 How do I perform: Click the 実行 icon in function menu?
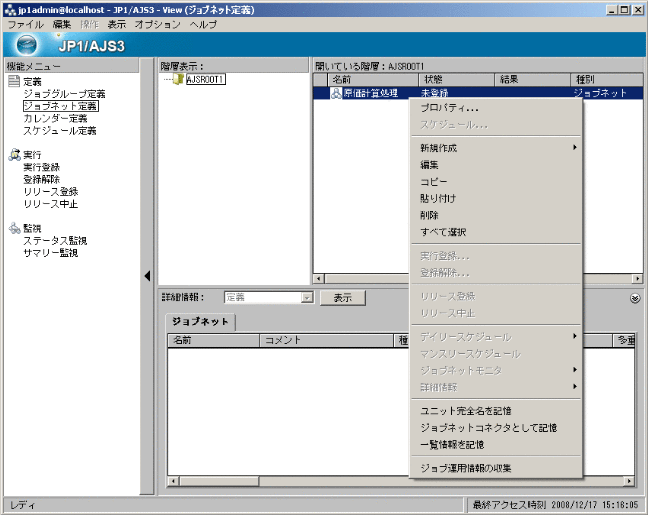(14, 154)
